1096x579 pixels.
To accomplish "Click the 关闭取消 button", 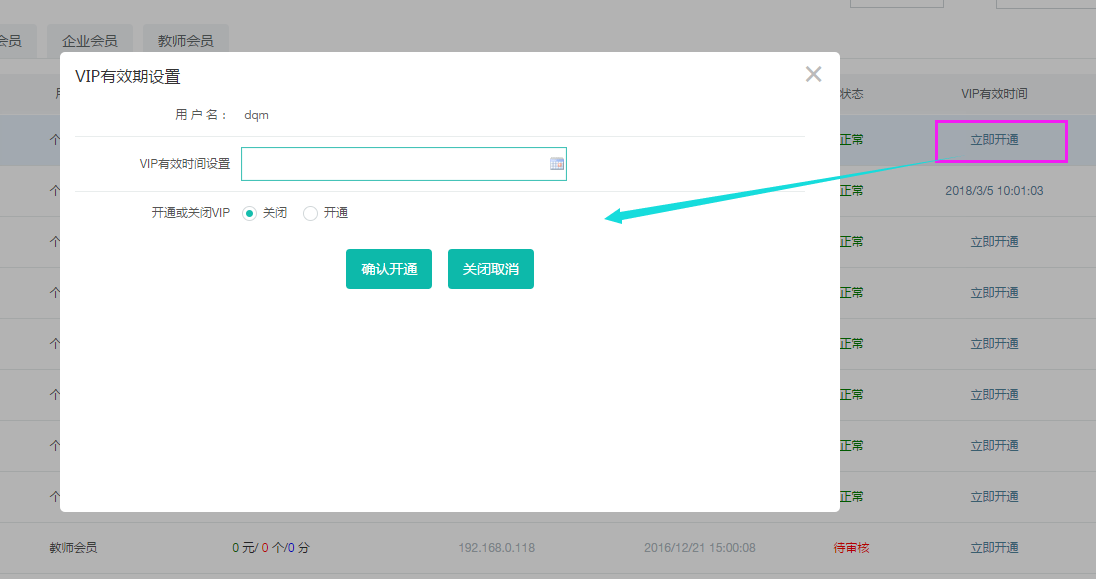I will [490, 269].
